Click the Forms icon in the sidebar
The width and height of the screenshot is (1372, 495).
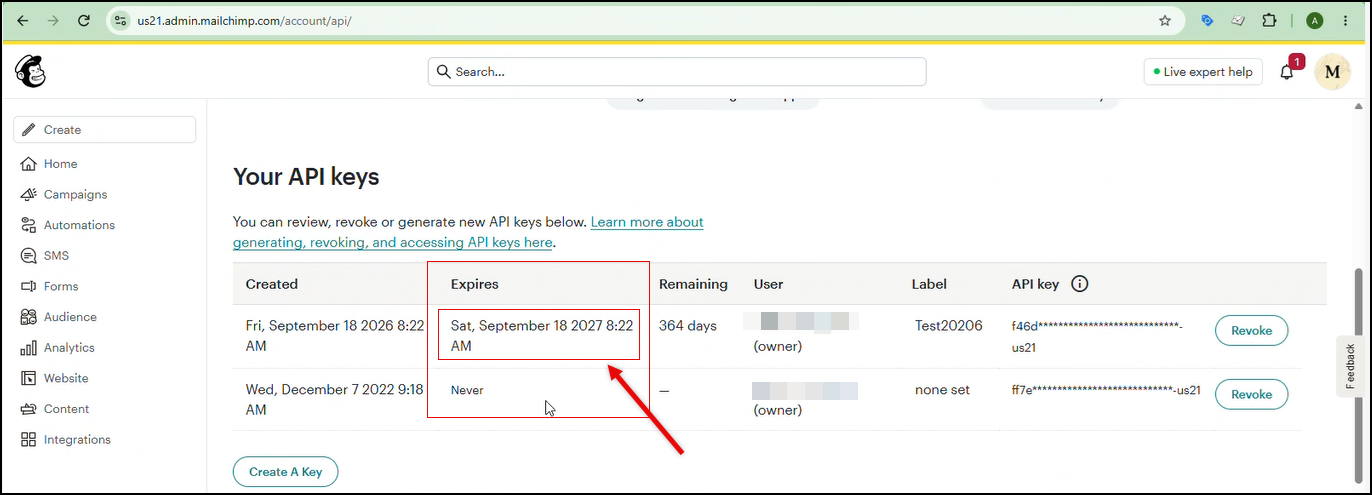coord(28,287)
